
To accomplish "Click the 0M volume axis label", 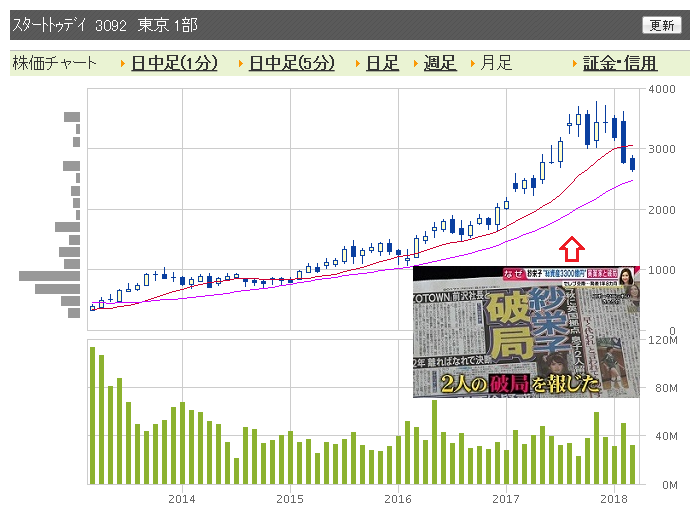I will point(670,485).
